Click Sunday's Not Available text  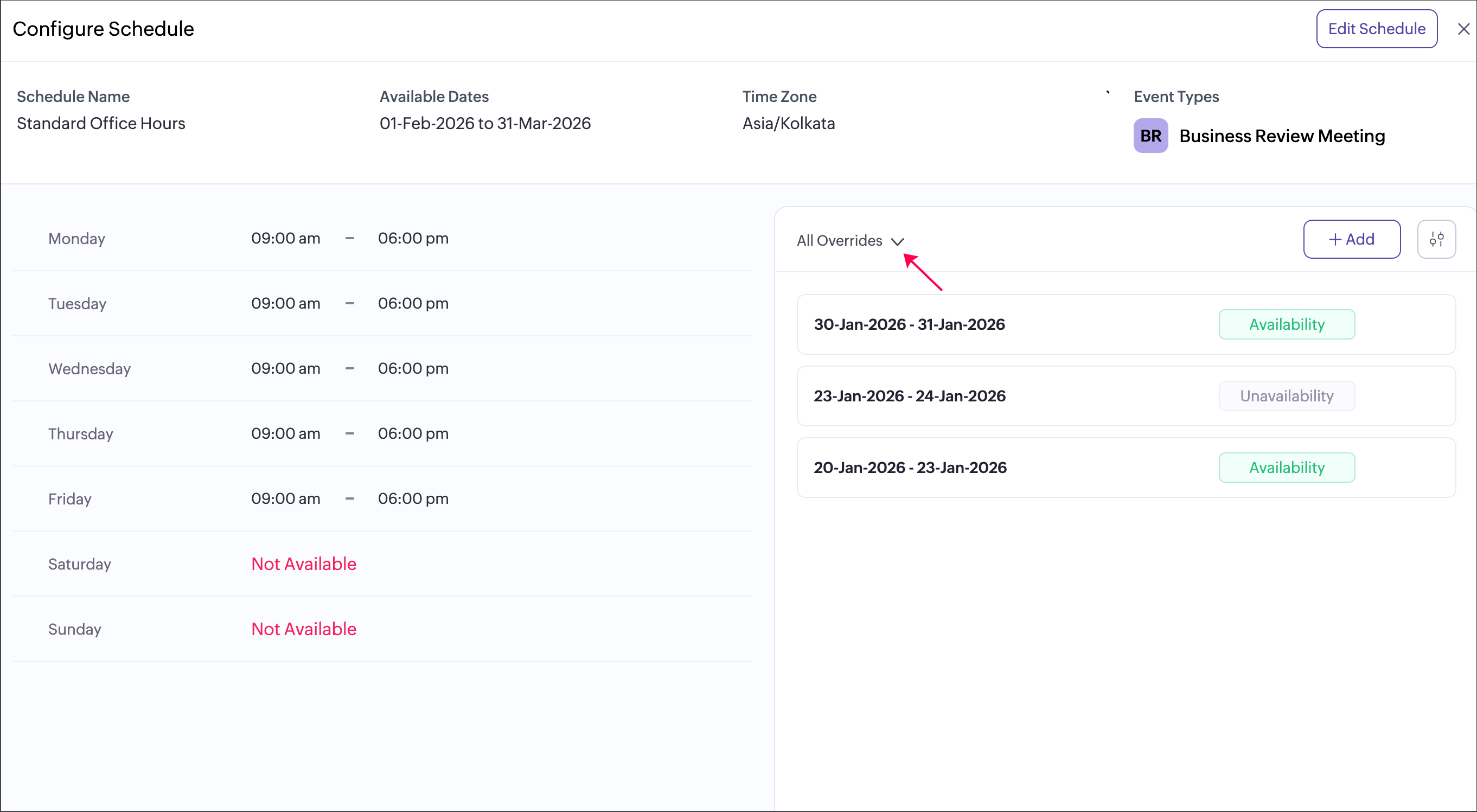[303, 629]
